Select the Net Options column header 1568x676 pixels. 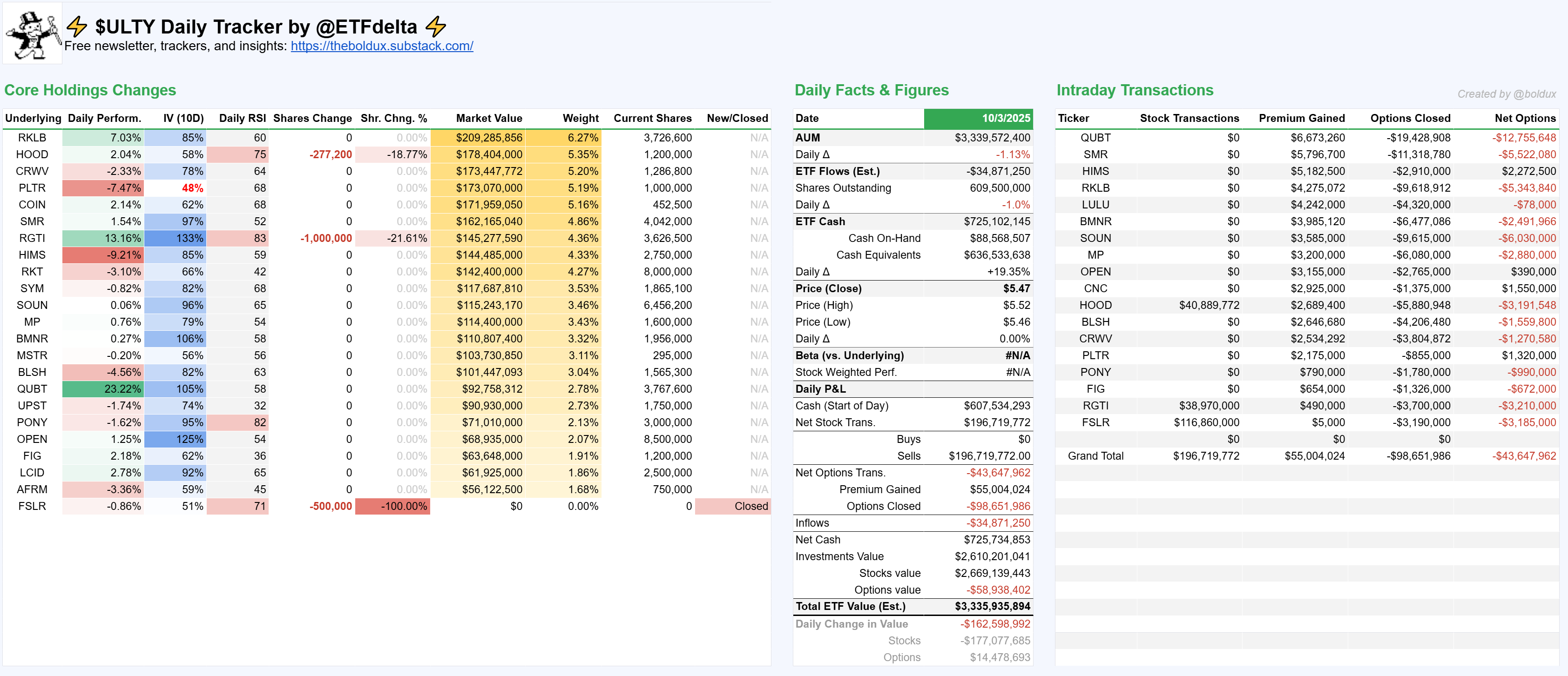(1525, 118)
